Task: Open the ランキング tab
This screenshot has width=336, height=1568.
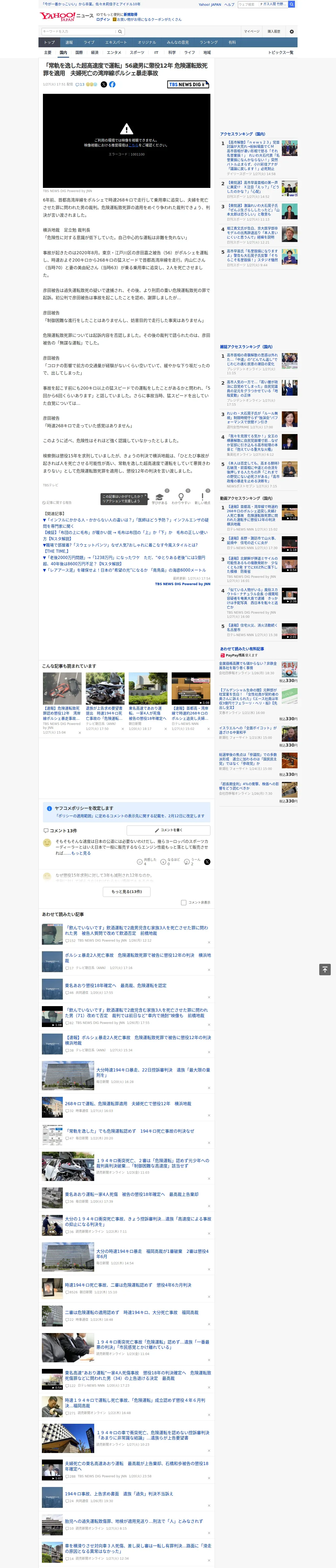Action: (x=209, y=43)
